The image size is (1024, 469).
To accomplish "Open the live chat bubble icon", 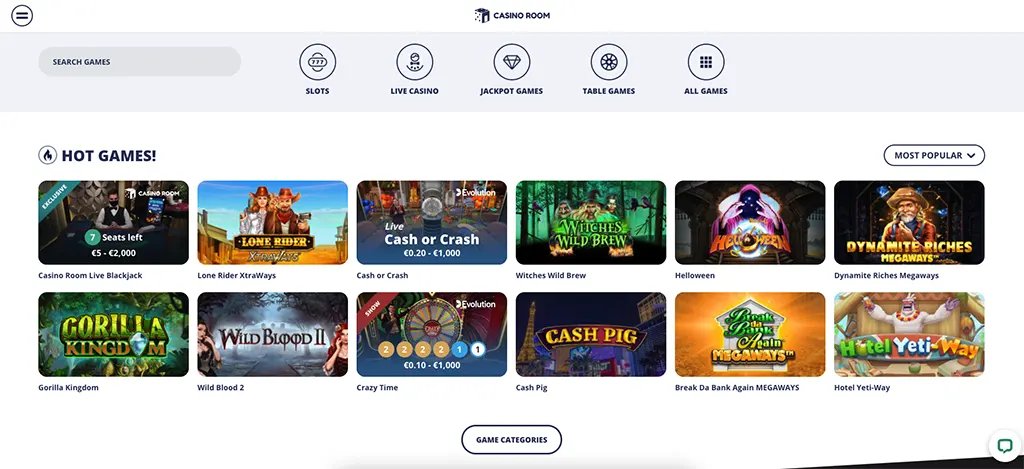I will 1002,445.
